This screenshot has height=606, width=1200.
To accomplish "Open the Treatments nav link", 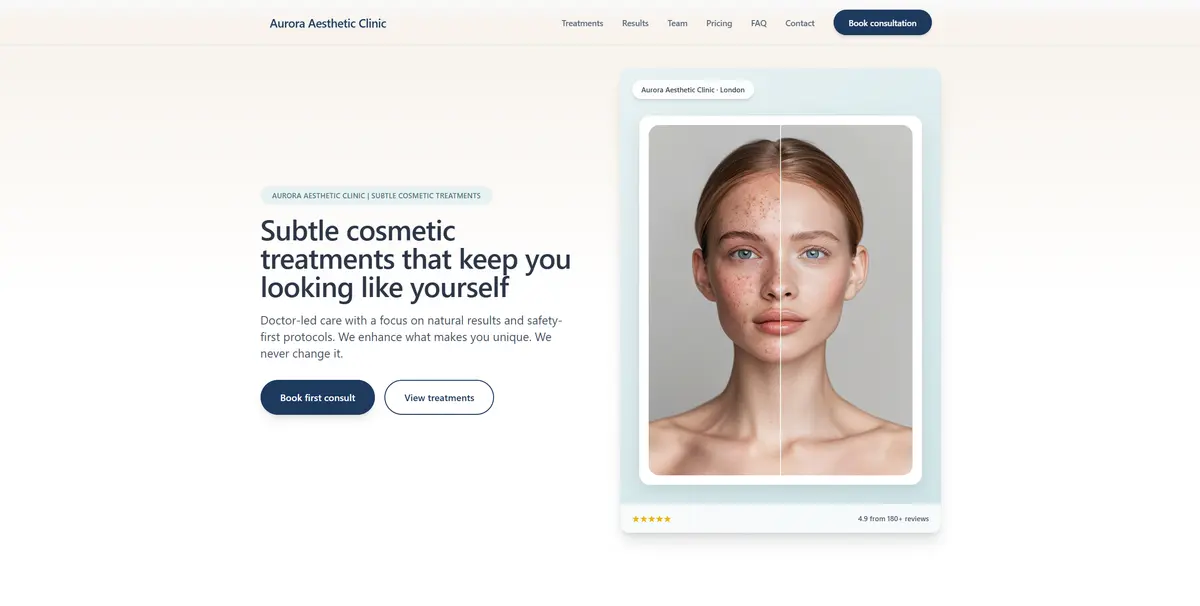I will tap(582, 23).
